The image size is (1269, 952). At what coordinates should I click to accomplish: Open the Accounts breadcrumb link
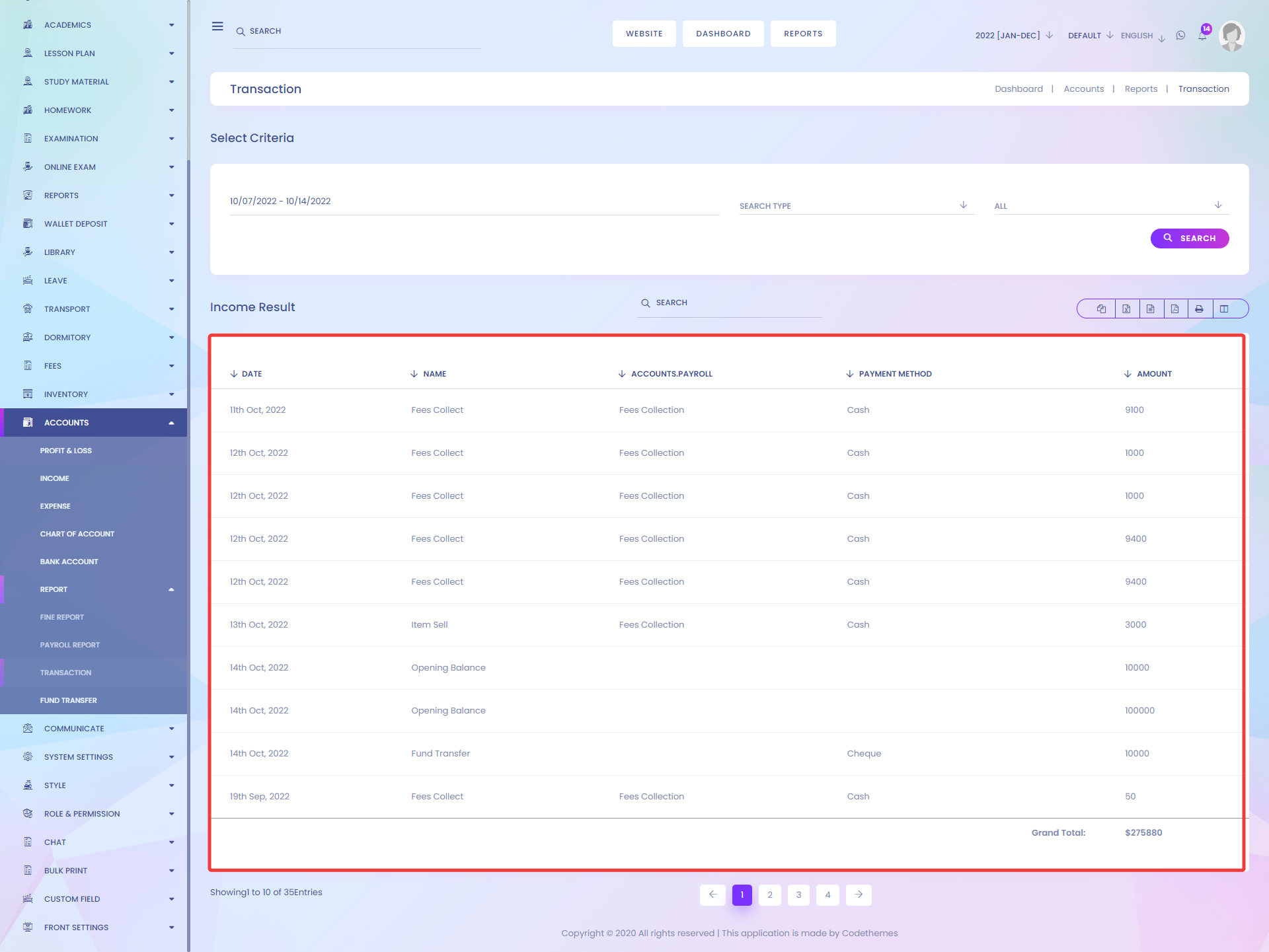[1083, 89]
